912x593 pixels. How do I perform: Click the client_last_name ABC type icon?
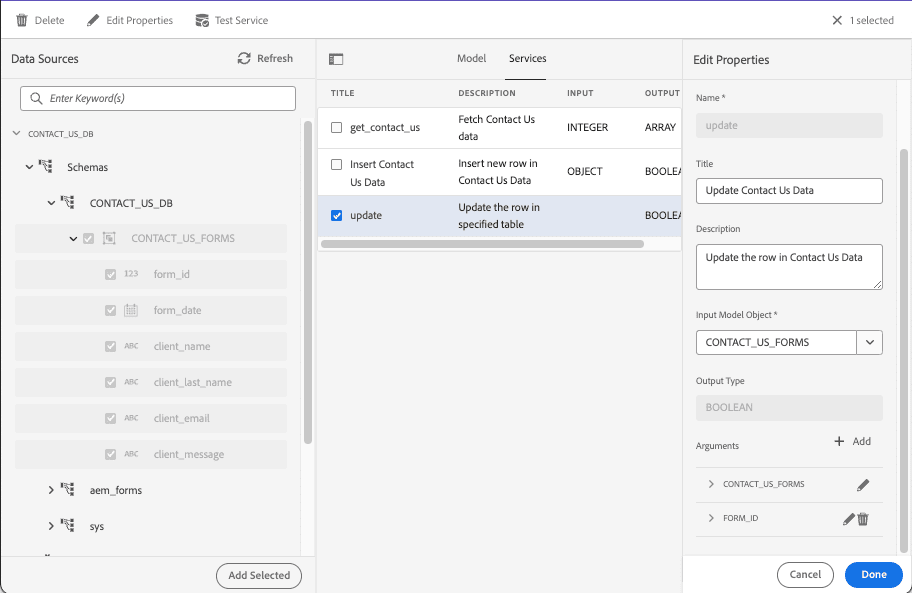coord(131,382)
